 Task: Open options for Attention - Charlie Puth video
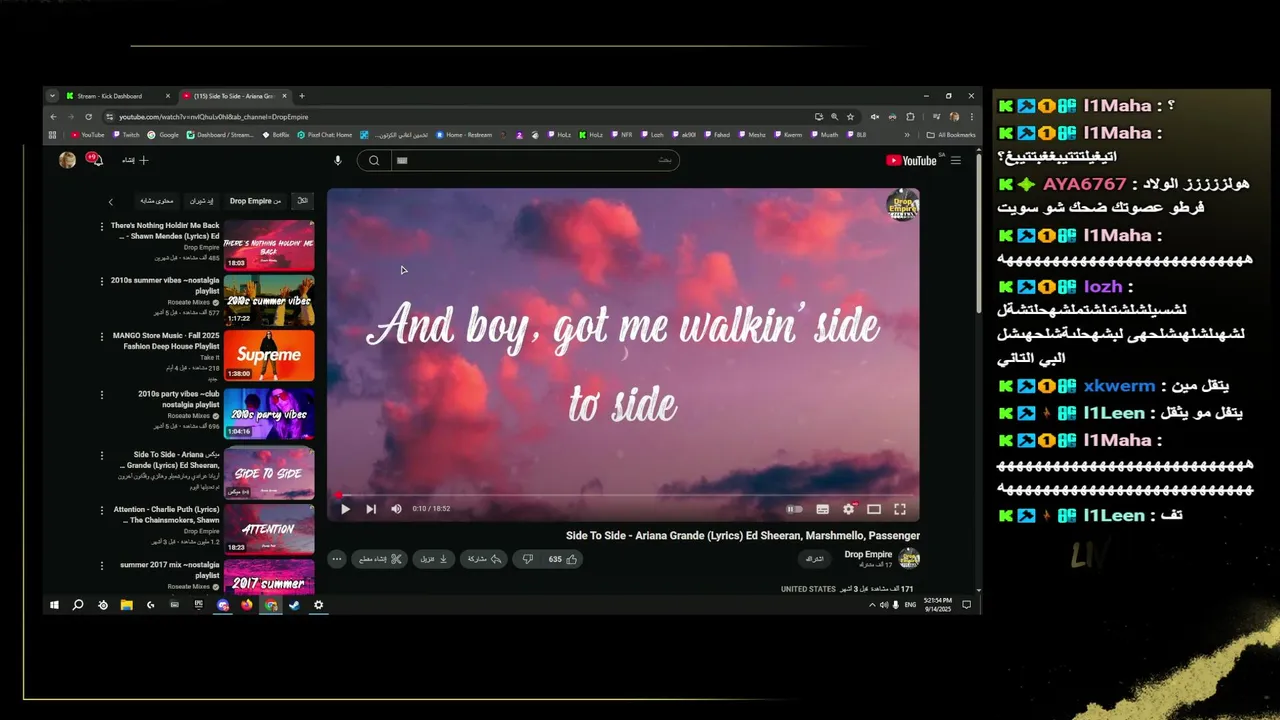click(101, 510)
